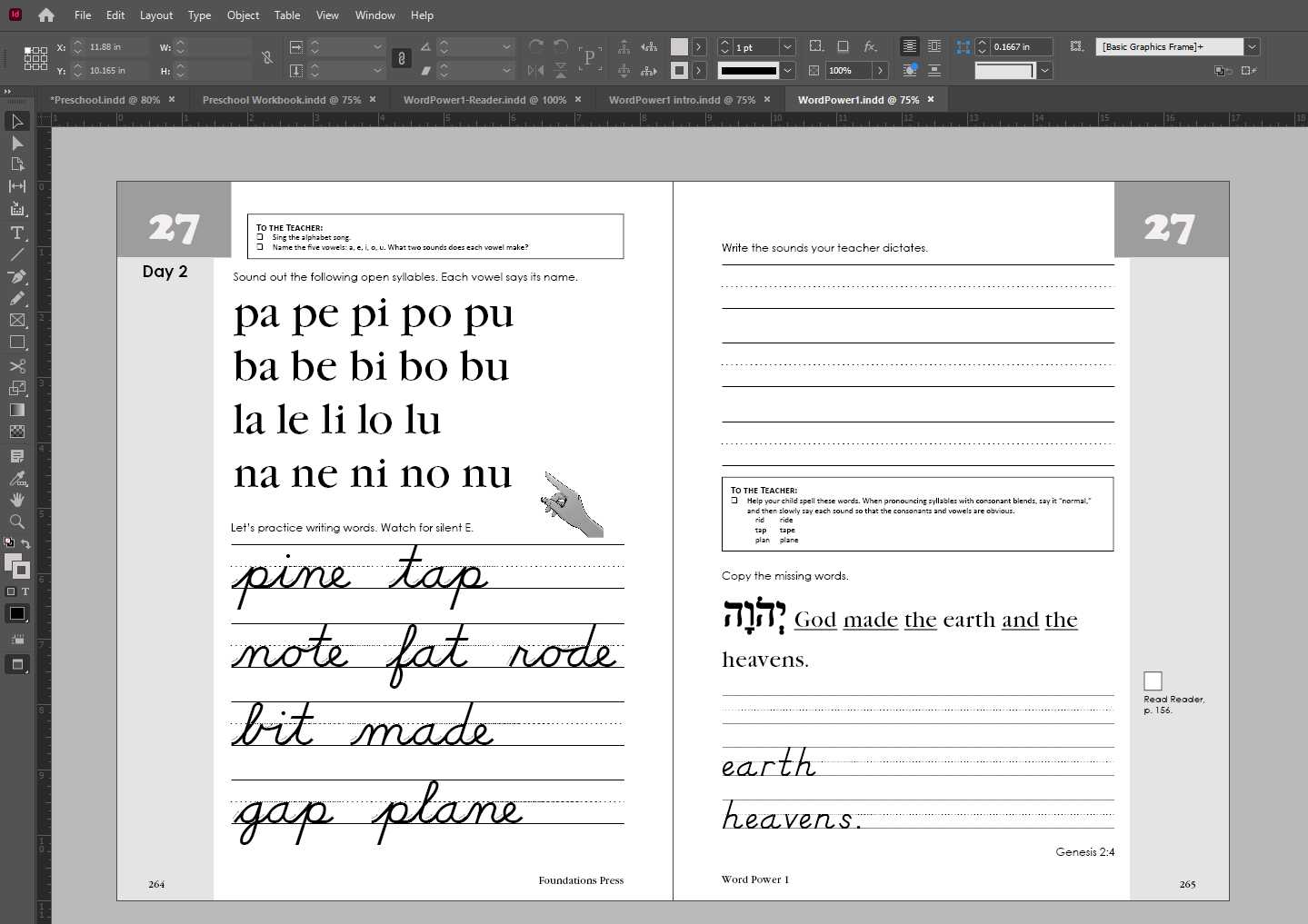Open the shear angle dropdown
This screenshot has height=924, width=1308.
coord(506,70)
